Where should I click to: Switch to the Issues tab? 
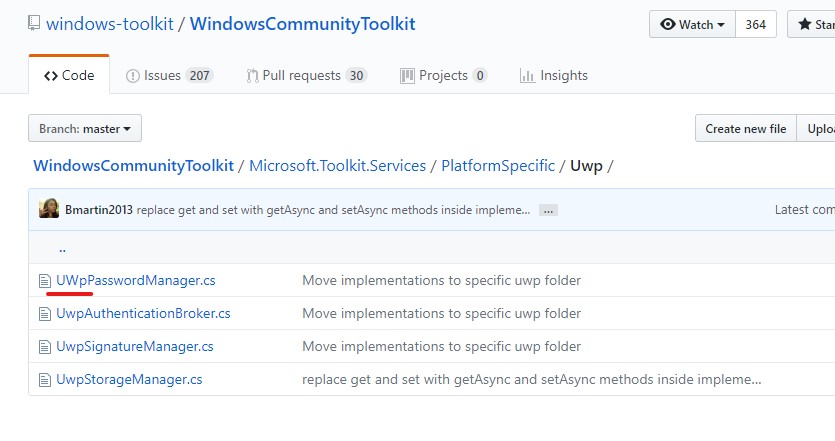(169, 76)
